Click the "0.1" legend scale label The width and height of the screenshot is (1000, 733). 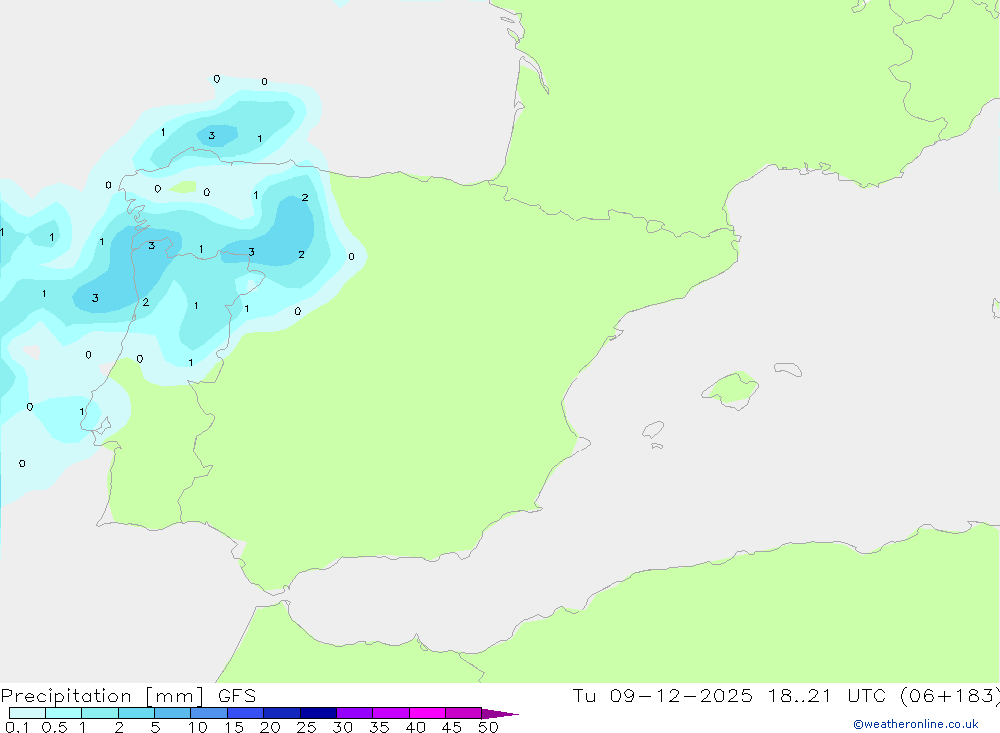[17, 727]
